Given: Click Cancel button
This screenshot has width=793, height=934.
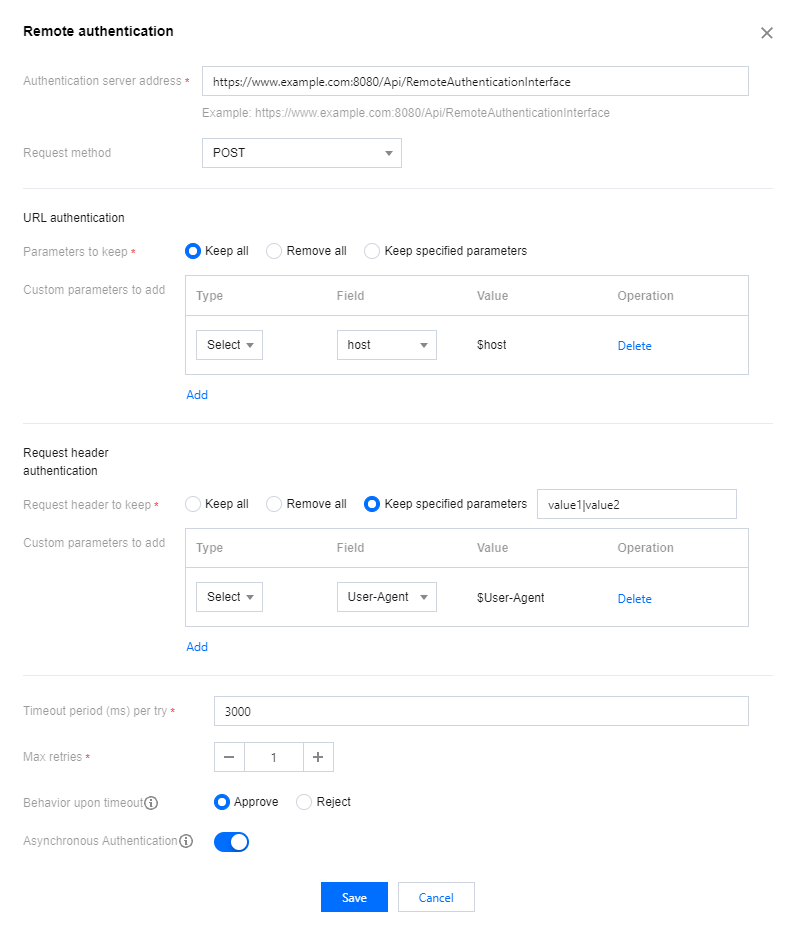Looking at the screenshot, I should (x=436, y=897).
